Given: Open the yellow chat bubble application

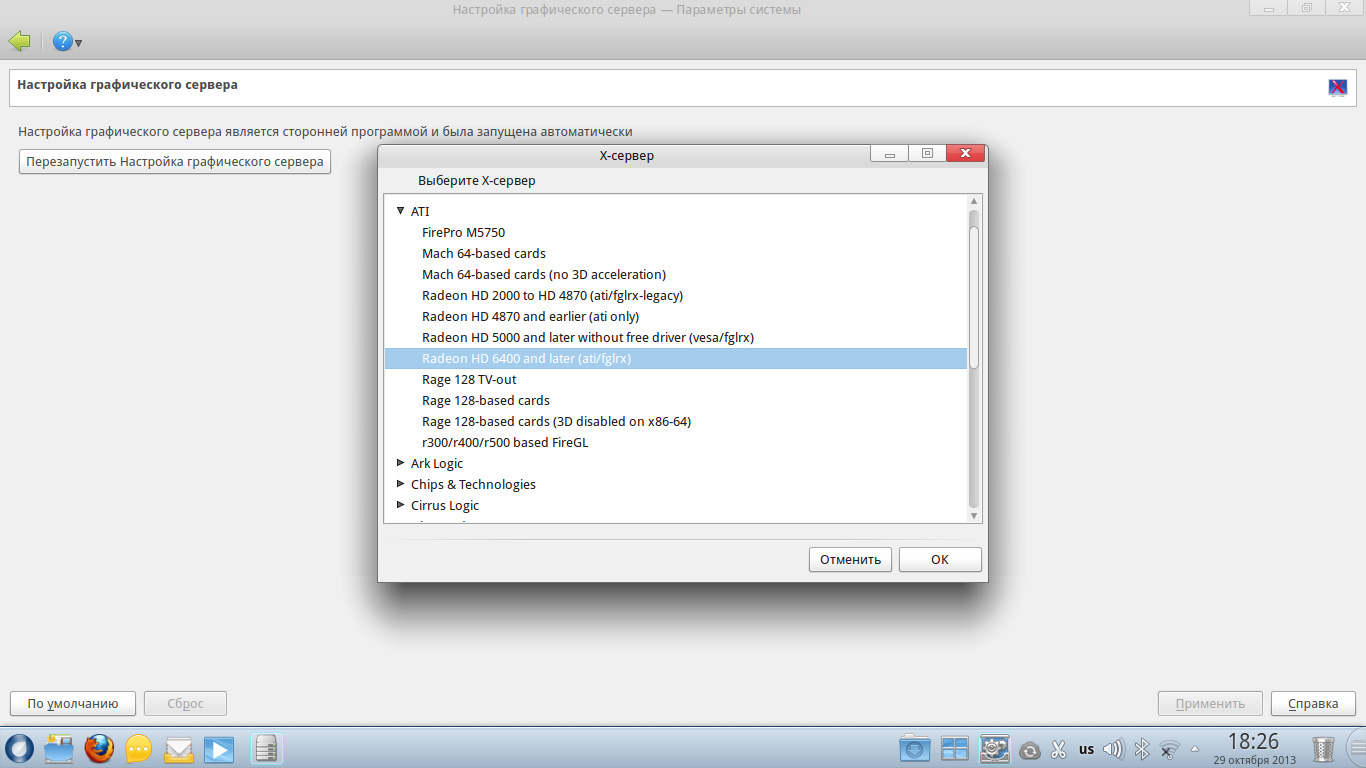Looking at the screenshot, I should [x=138, y=748].
